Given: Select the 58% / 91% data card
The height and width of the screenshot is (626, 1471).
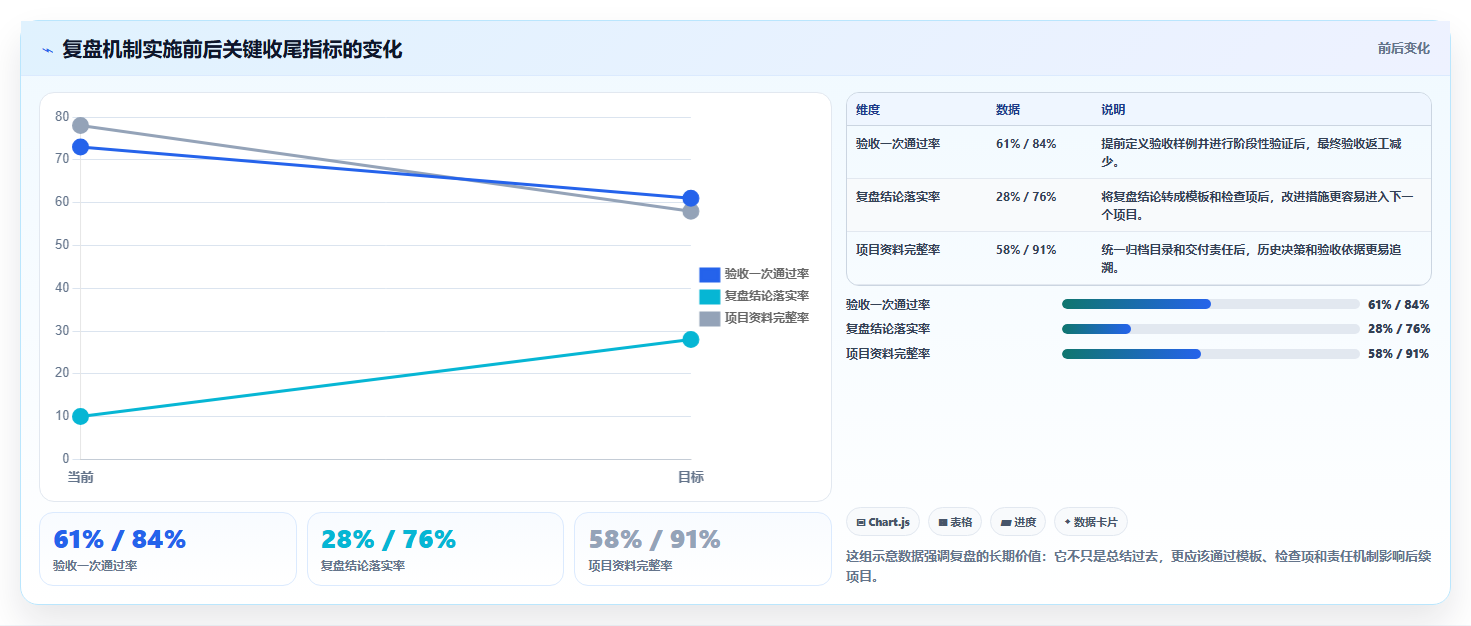Looking at the screenshot, I should tap(702, 549).
